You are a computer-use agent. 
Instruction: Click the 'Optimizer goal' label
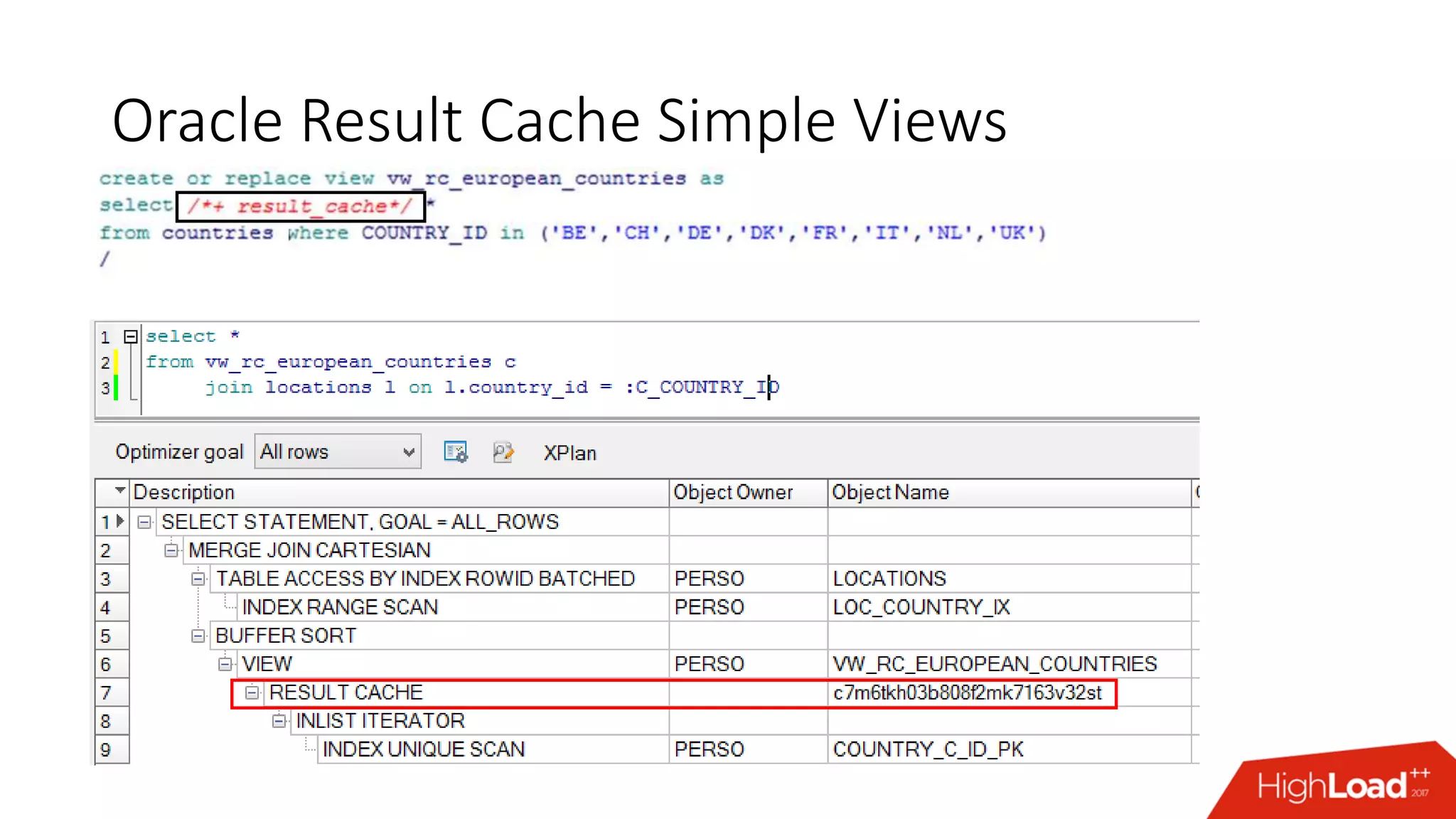pos(179,452)
